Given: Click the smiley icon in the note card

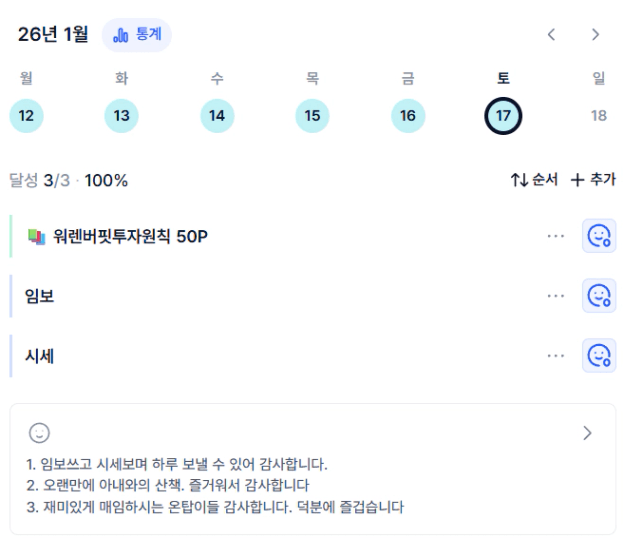Looking at the screenshot, I should pos(39,433).
